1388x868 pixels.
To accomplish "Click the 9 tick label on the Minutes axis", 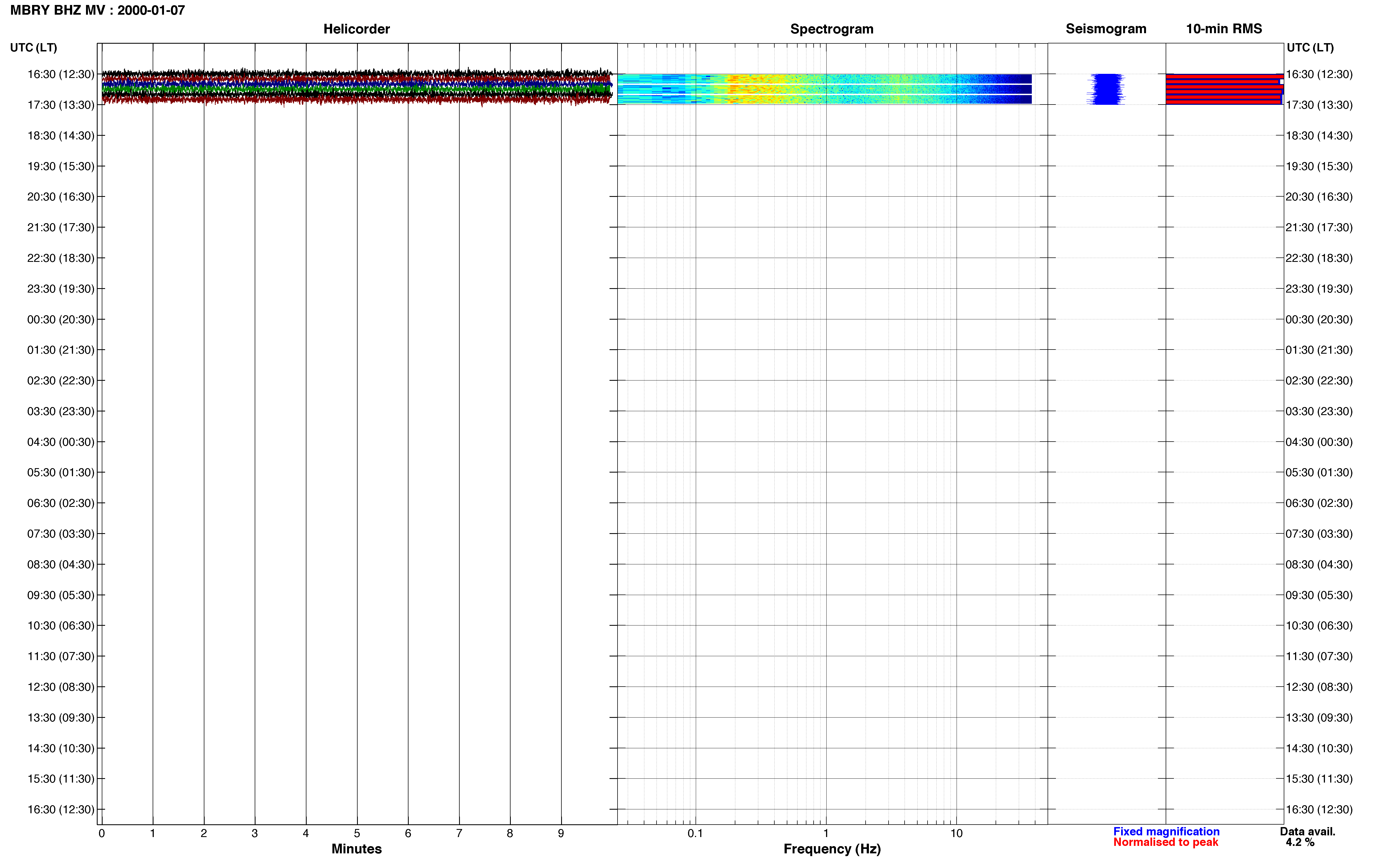I will (561, 833).
